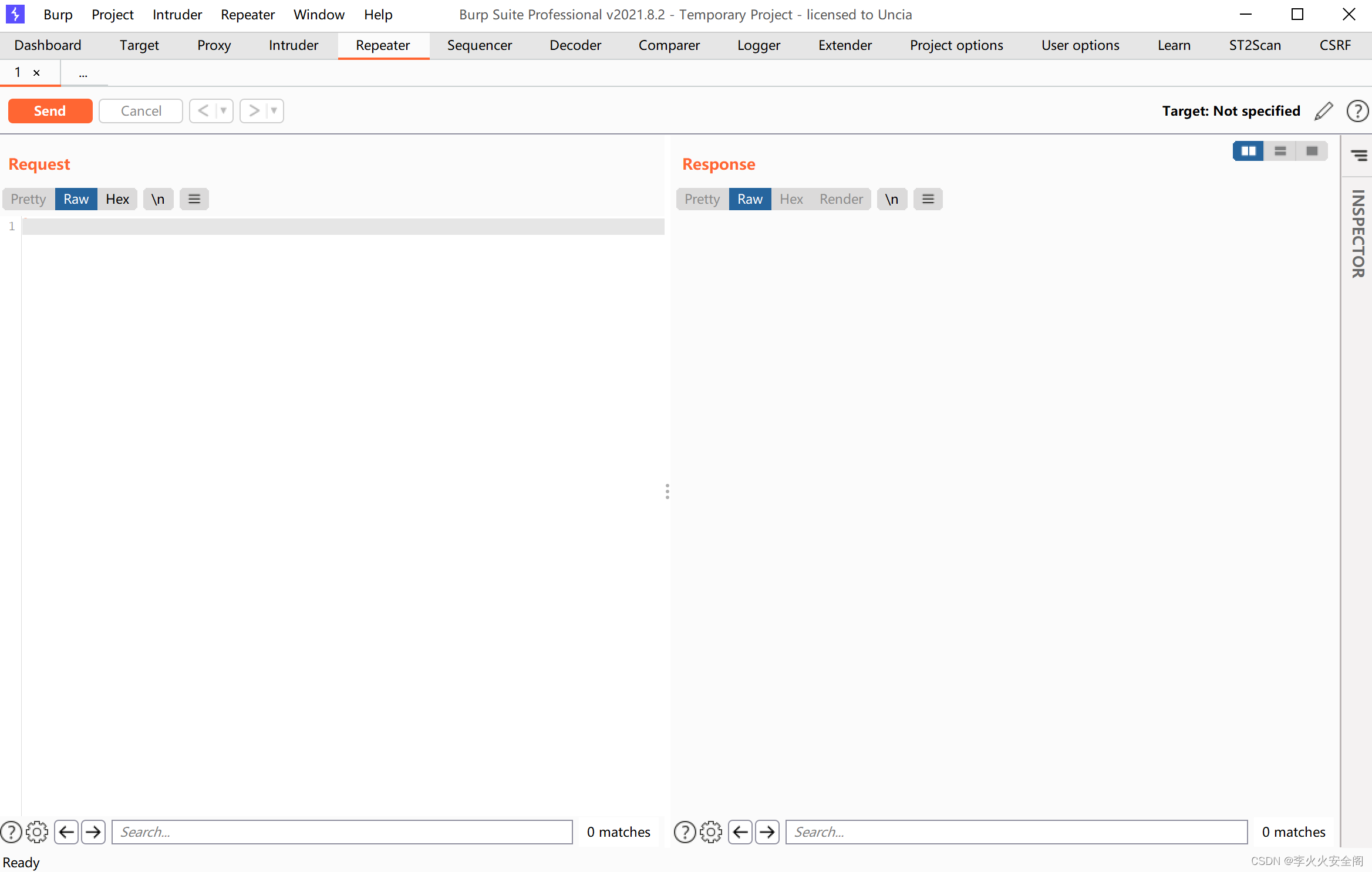Open Request pane hamburger menu
The height and width of the screenshot is (872, 1372).
coord(194,199)
